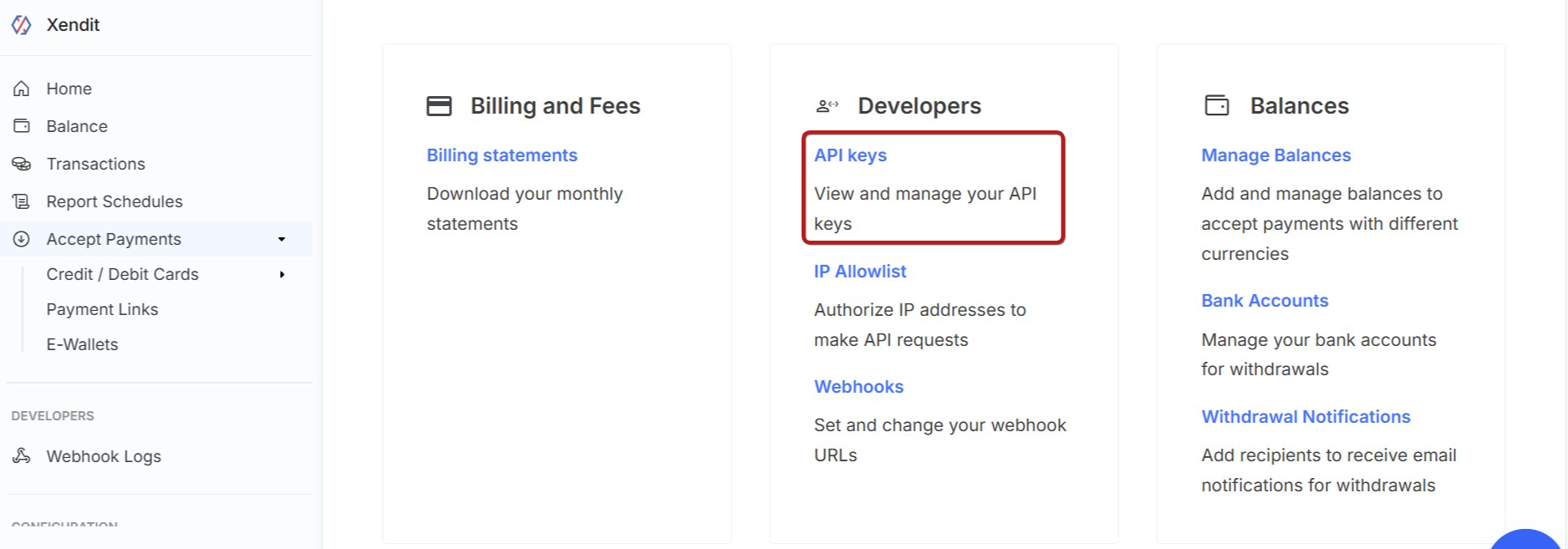This screenshot has height=549, width=1568.
Task: Open Payment Links submenu item
Action: [102, 309]
